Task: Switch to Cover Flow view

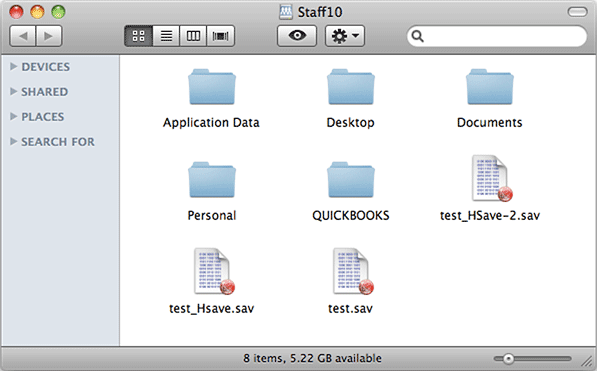Action: coord(220,36)
